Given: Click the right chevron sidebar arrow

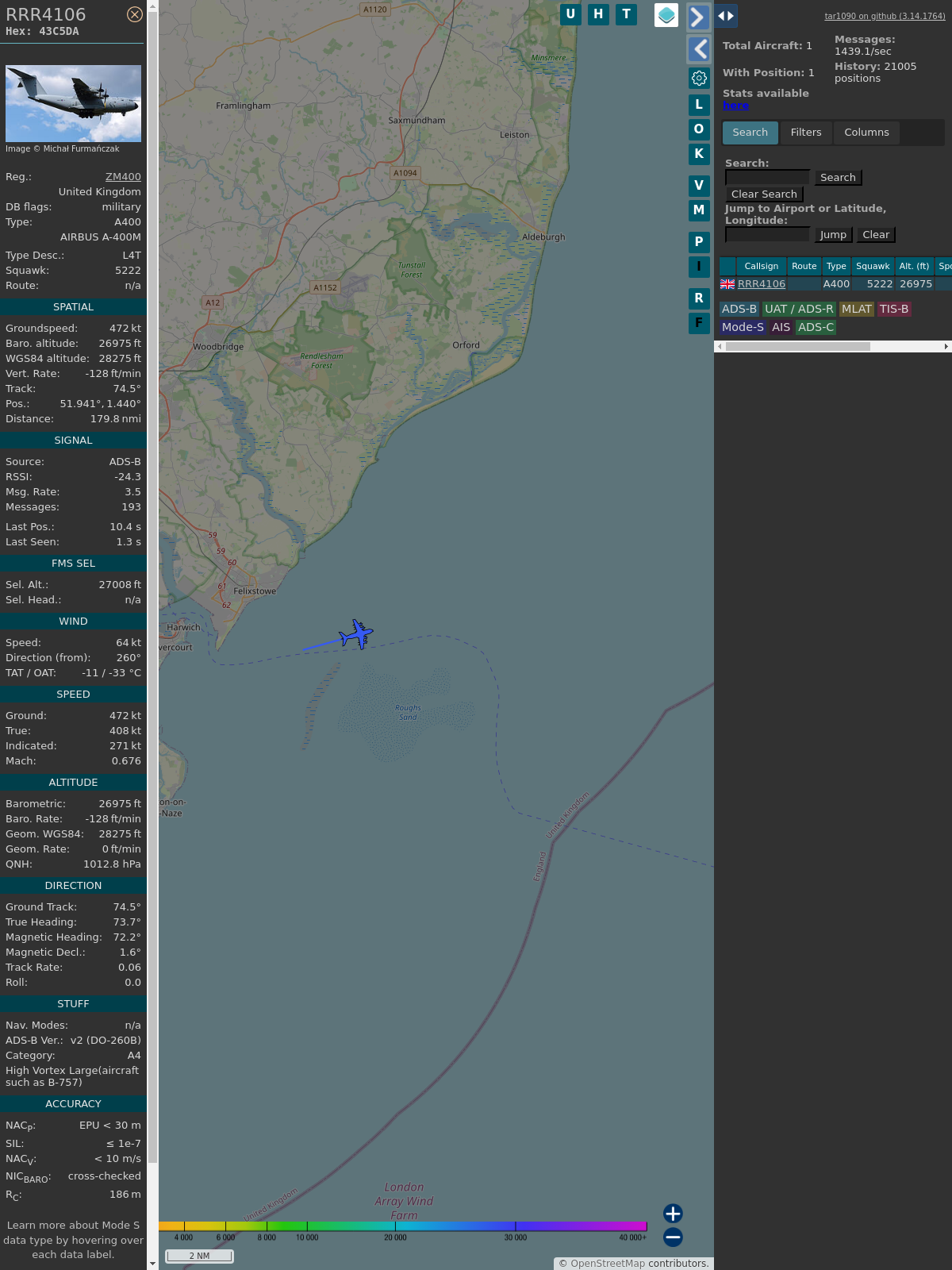Looking at the screenshot, I should click(698, 17).
